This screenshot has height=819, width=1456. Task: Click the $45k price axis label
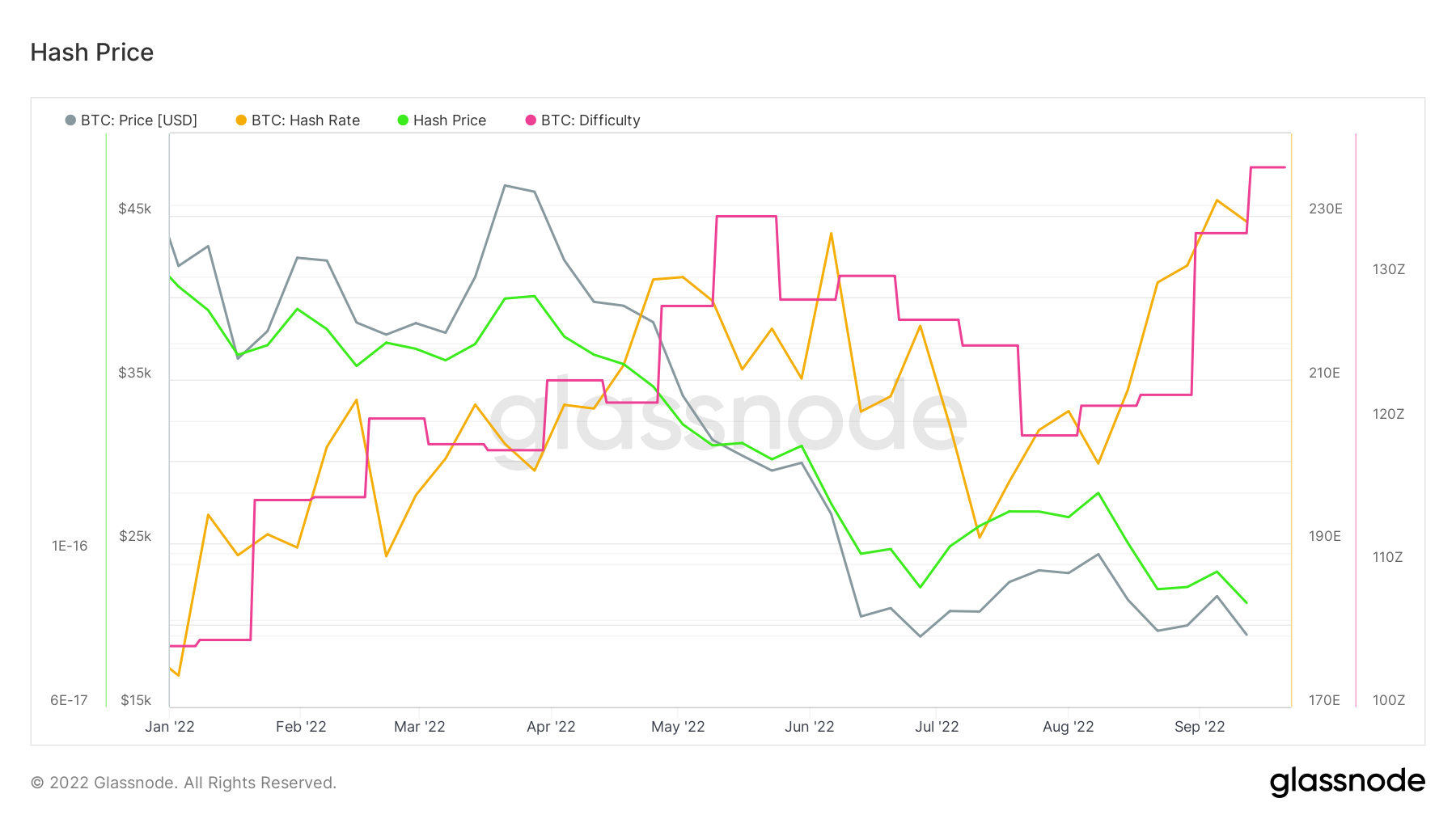[x=135, y=209]
